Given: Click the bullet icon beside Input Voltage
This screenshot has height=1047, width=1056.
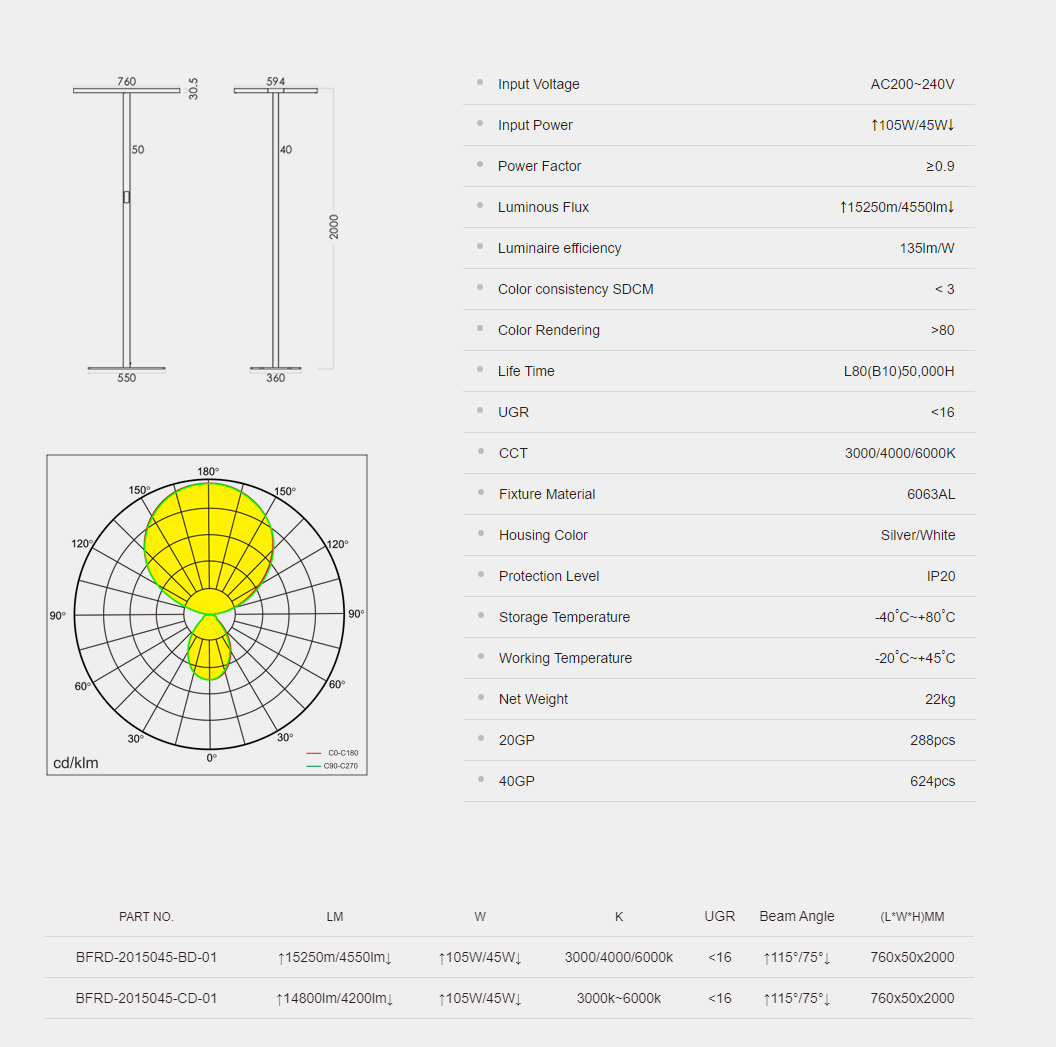Looking at the screenshot, I should tap(480, 83).
